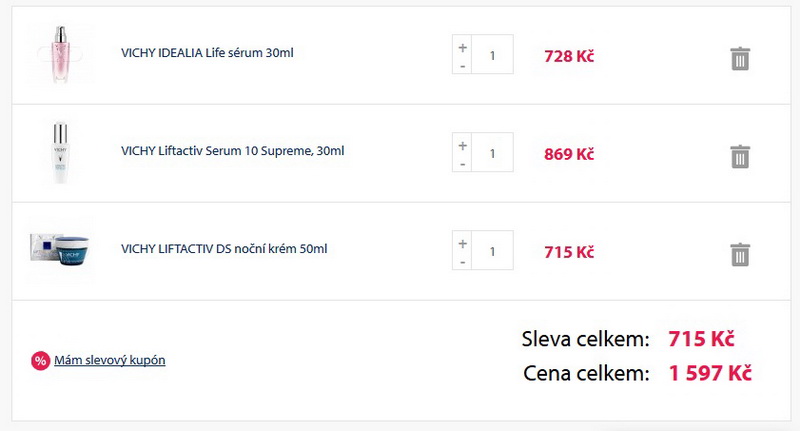Decrease quantity of IDEALIA Life sérum
This screenshot has height=431, width=800.
tap(462, 66)
